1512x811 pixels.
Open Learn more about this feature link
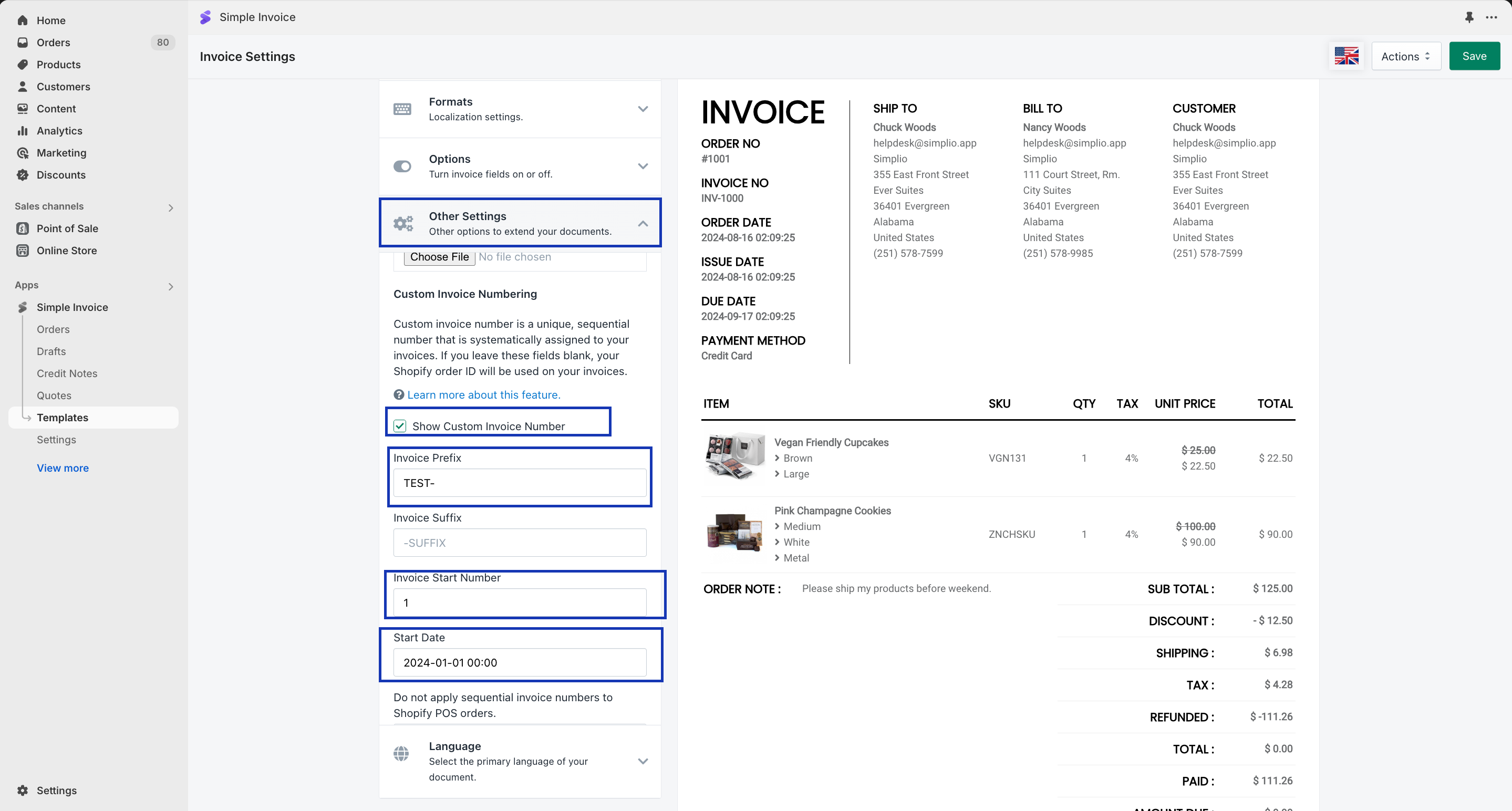pos(484,395)
